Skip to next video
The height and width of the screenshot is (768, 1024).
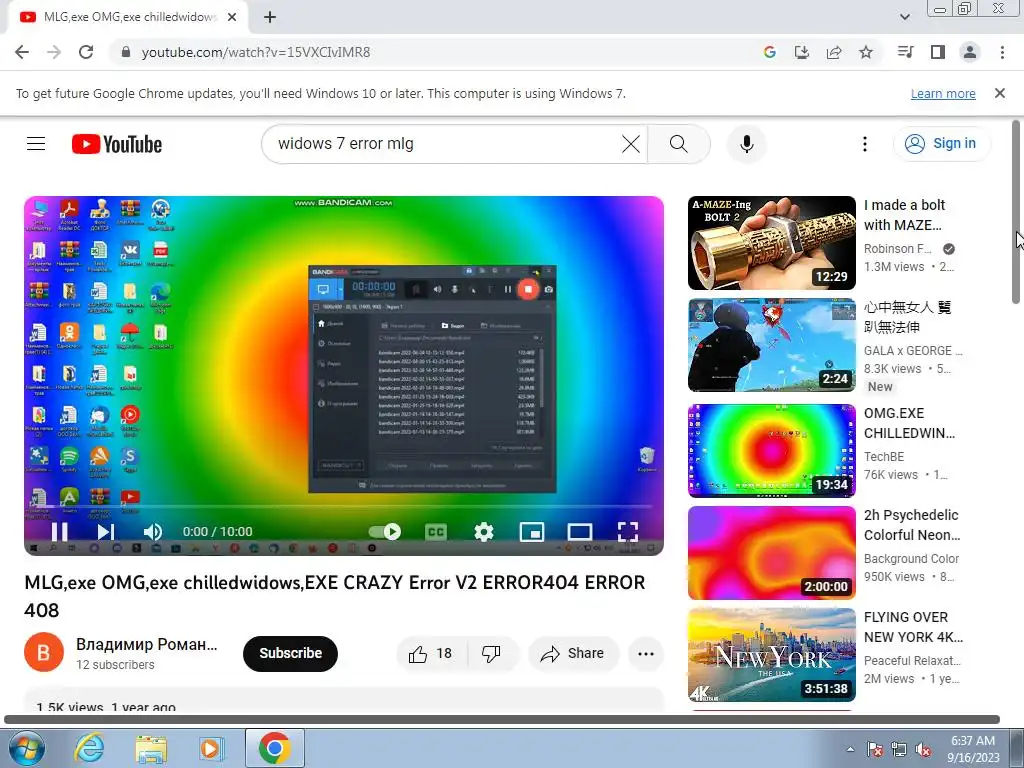(106, 532)
